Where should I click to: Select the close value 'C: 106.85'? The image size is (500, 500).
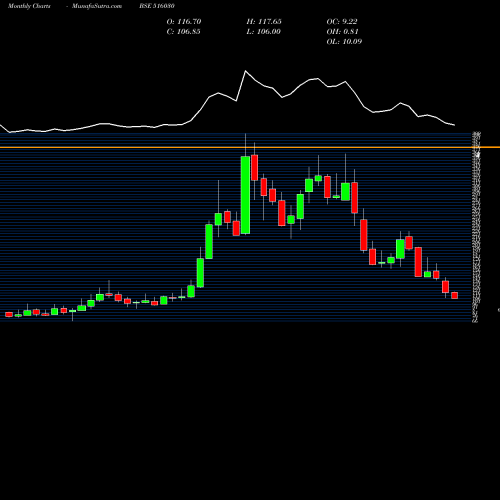click(183, 32)
